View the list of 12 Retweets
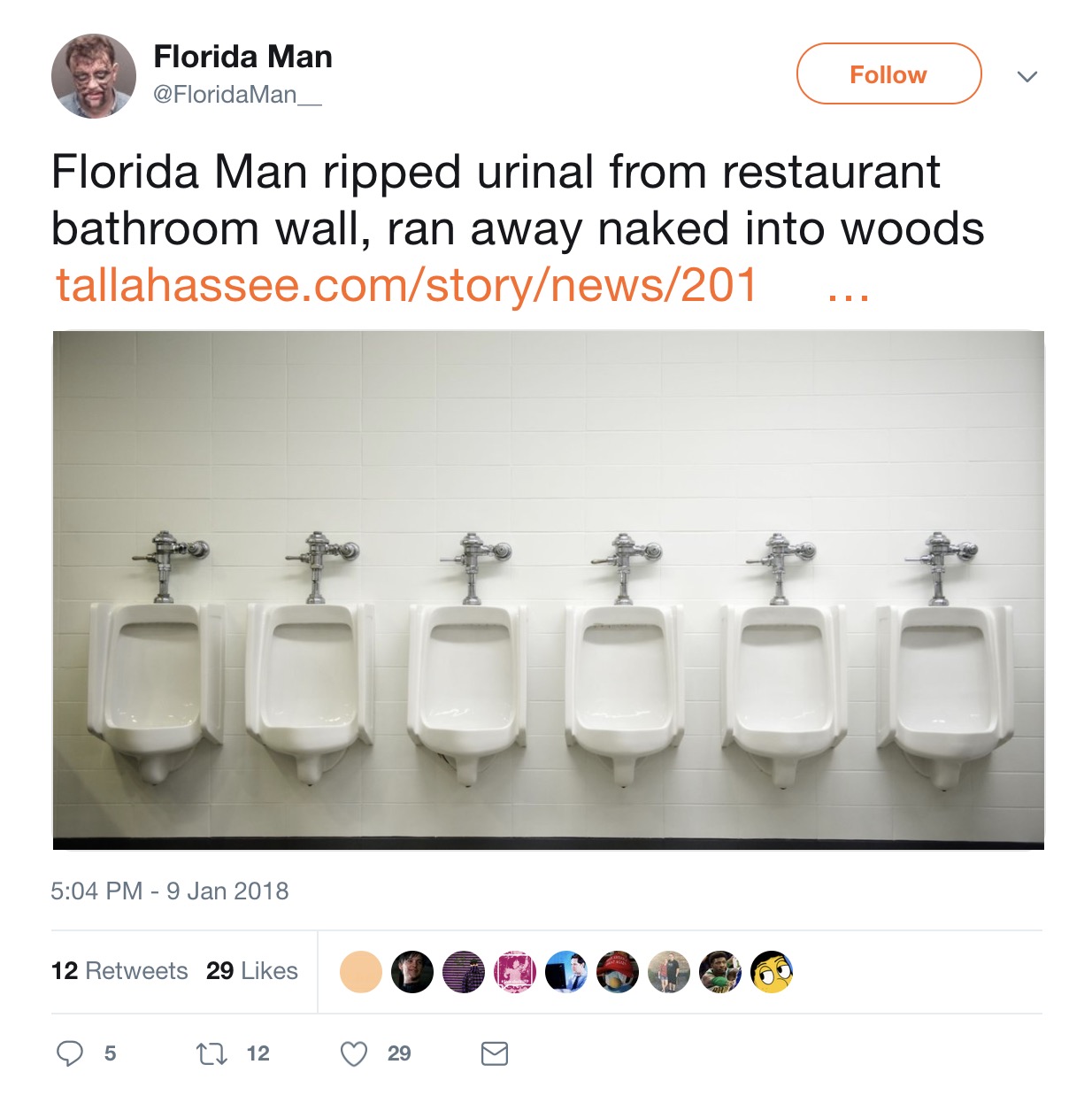This screenshot has height=1103, width=1092. pyautogui.click(x=119, y=970)
